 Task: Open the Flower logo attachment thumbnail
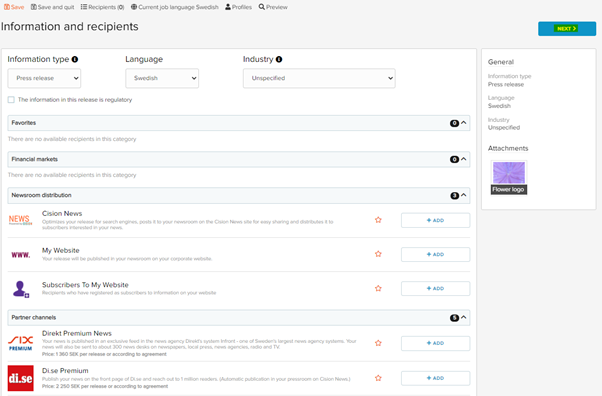pyautogui.click(x=509, y=177)
